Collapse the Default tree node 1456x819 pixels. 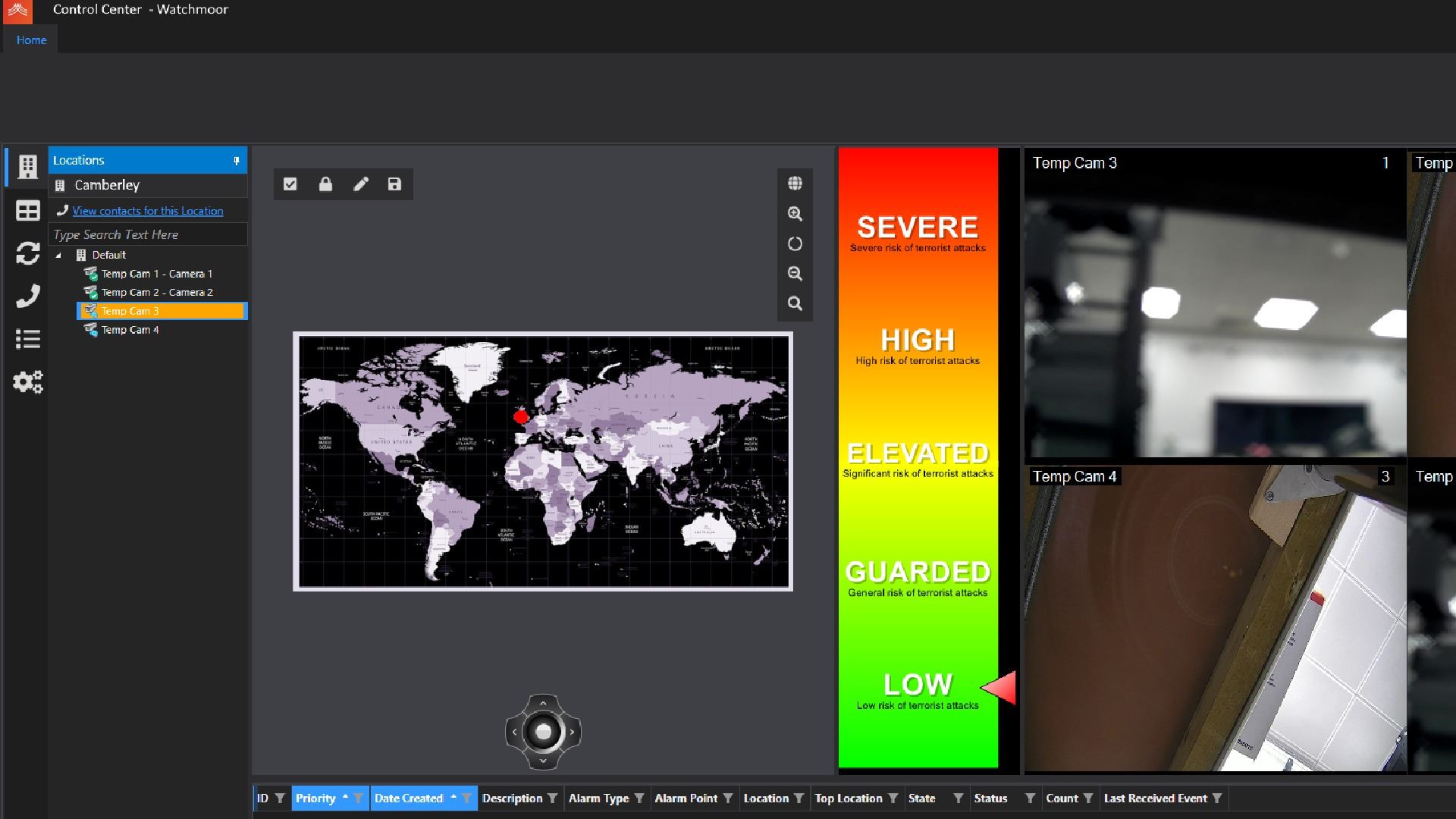click(x=58, y=256)
